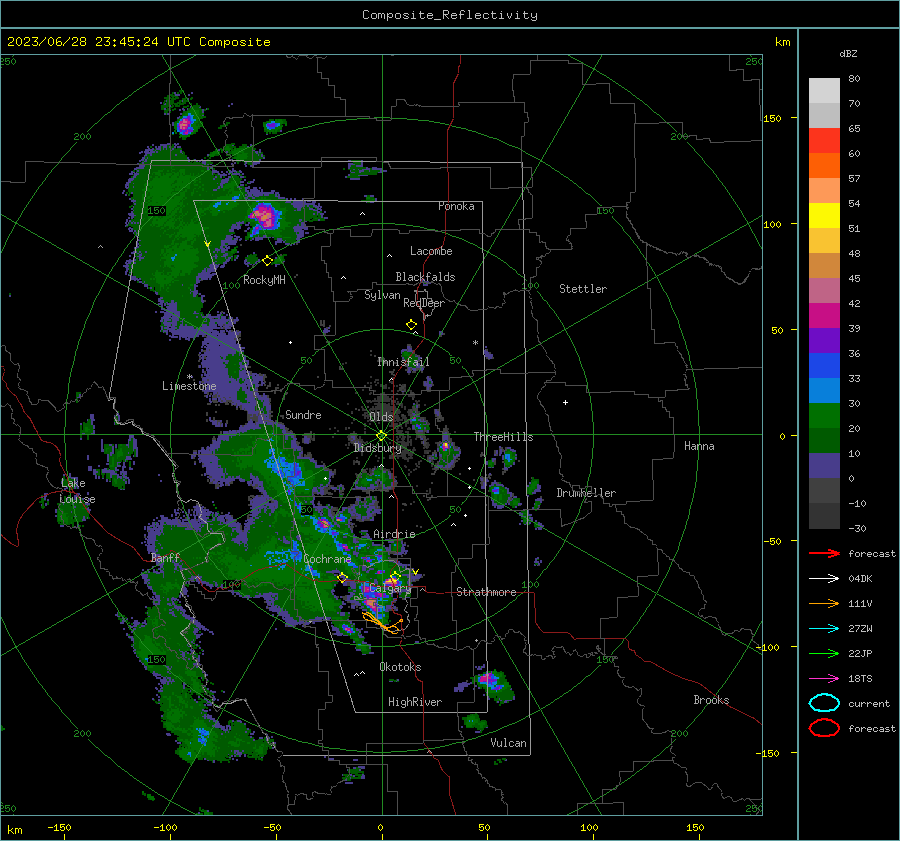Image resolution: width=900 pixels, height=841 pixels.
Task: Click the Composite_Reflectivity title
Action: coord(450,15)
